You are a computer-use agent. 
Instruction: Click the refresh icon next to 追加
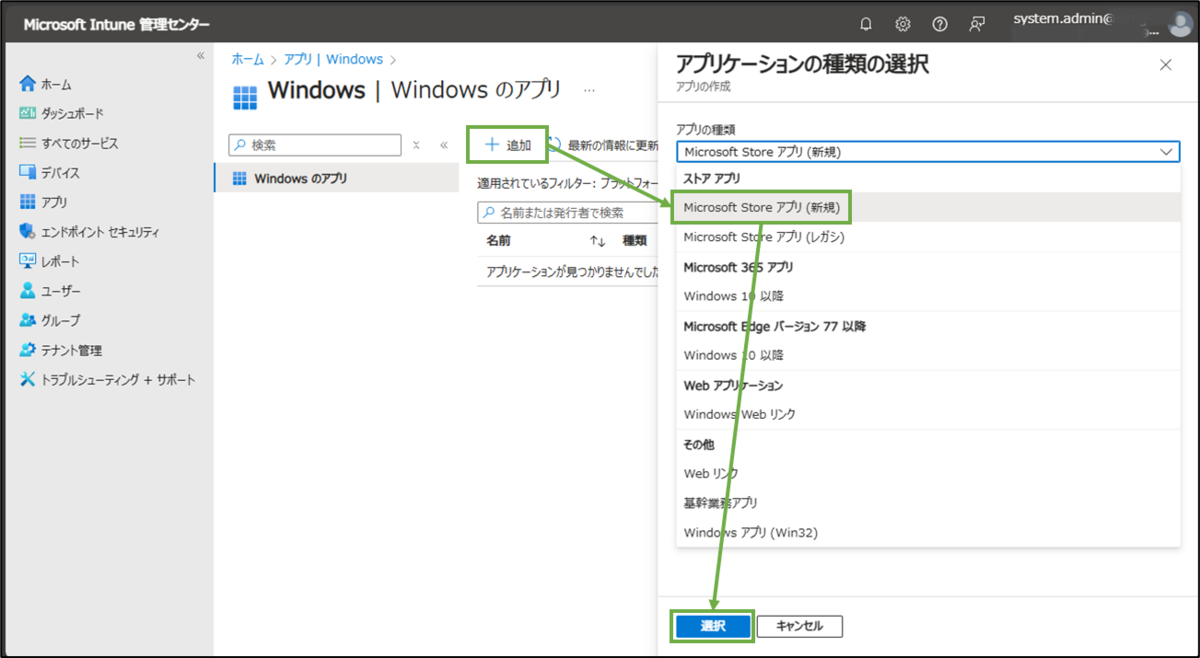[555, 145]
